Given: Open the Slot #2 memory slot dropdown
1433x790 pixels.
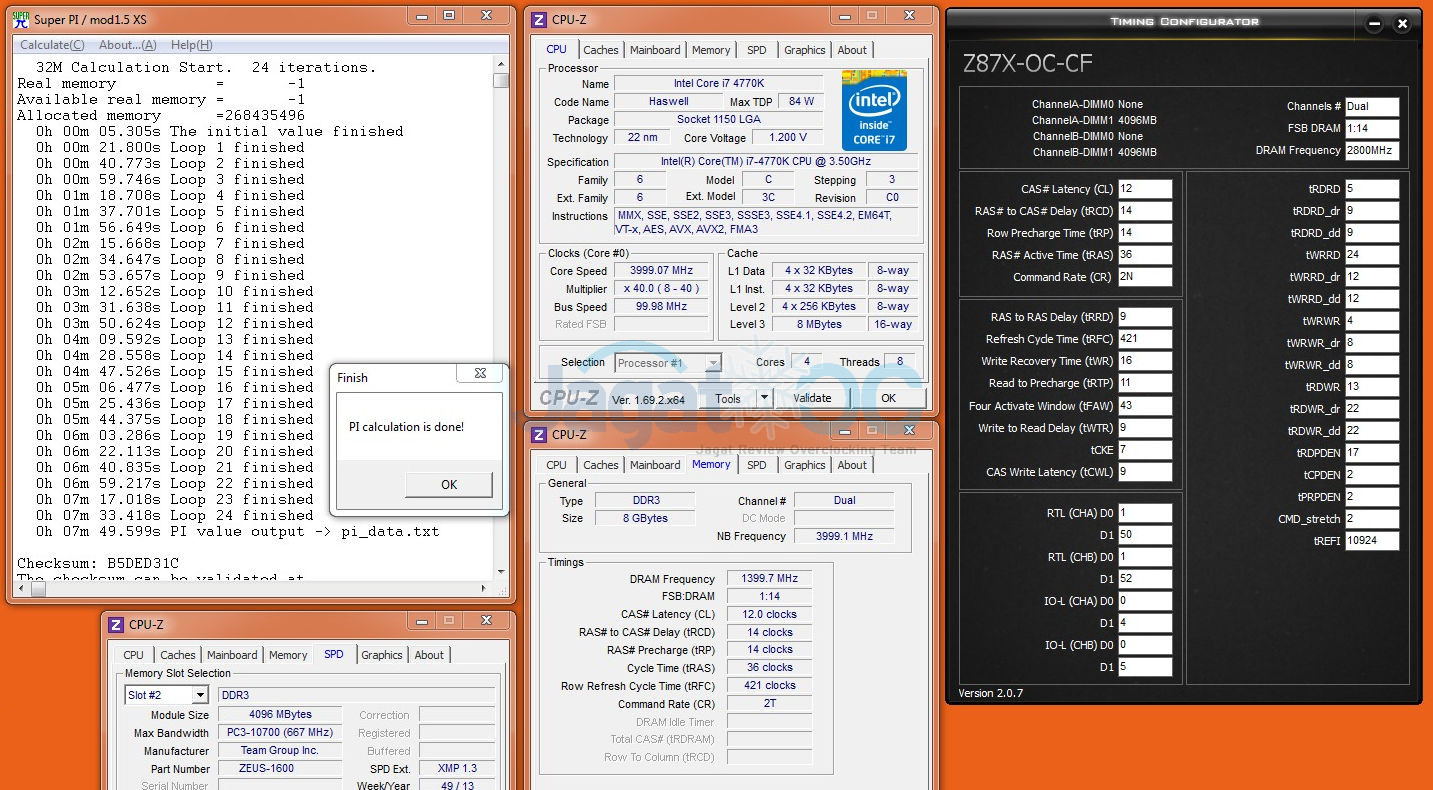Looking at the screenshot, I should [x=199, y=695].
